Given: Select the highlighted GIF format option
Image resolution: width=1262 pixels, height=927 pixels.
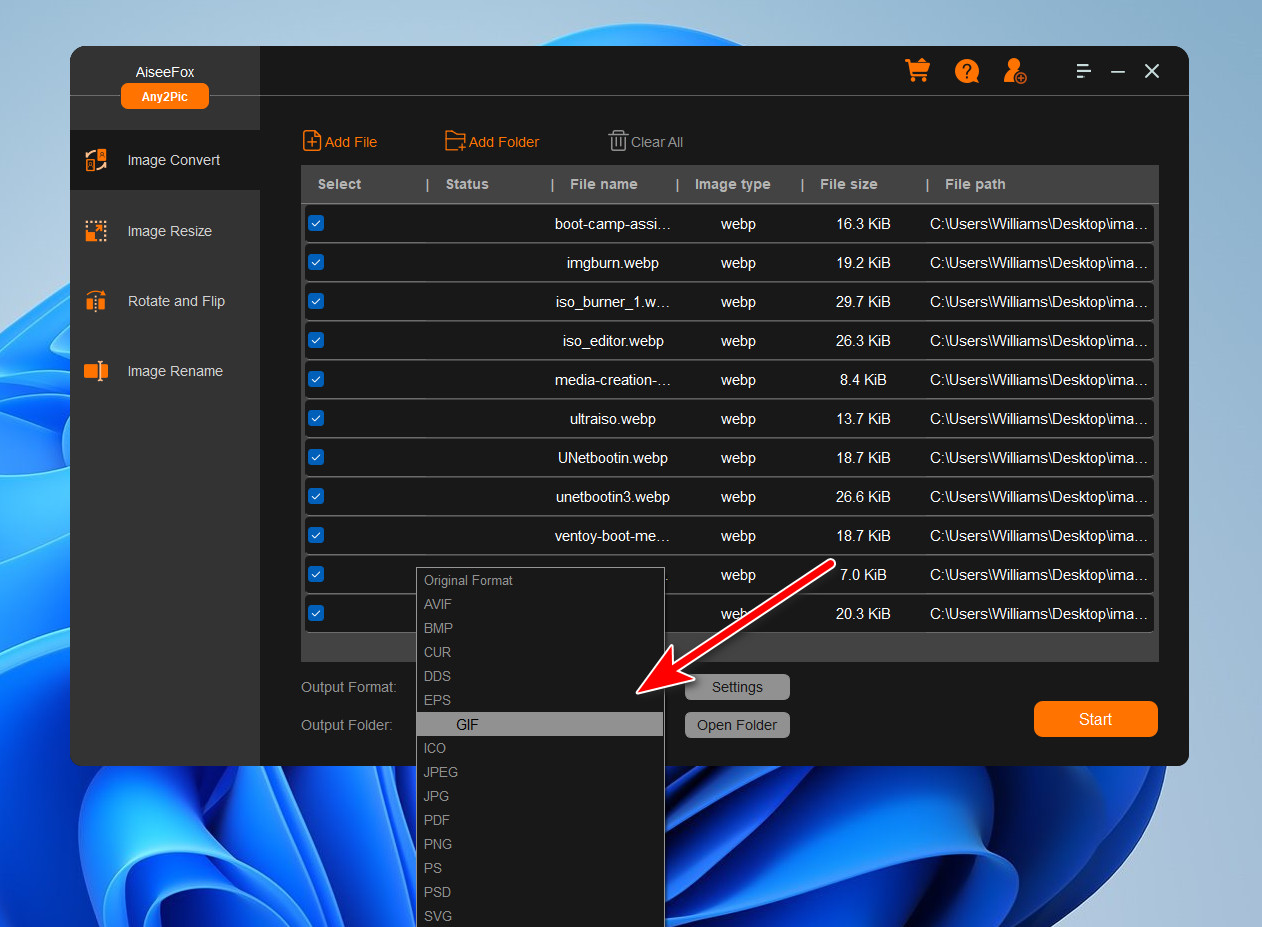Looking at the screenshot, I should [x=540, y=724].
